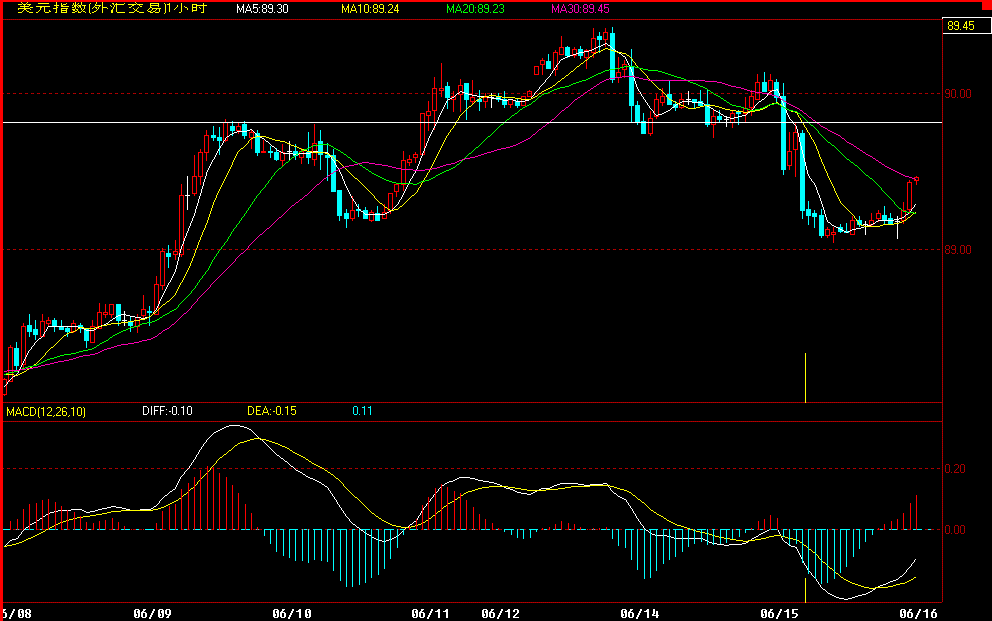The height and width of the screenshot is (621, 992).
Task: Jump to the 06/14 date marker
Action: point(640,612)
